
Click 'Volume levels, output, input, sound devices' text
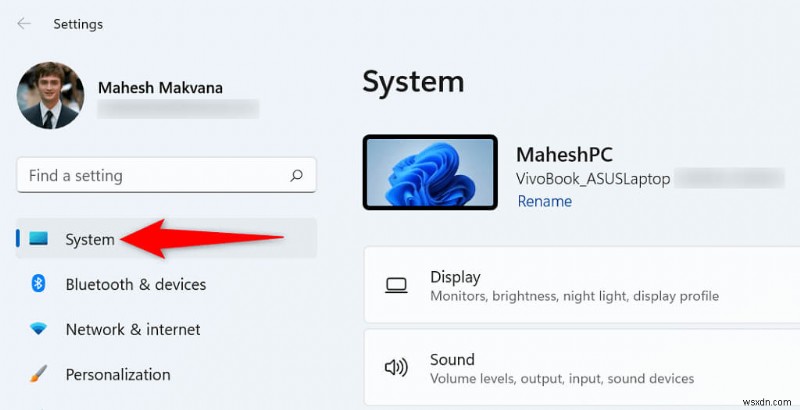click(562, 378)
